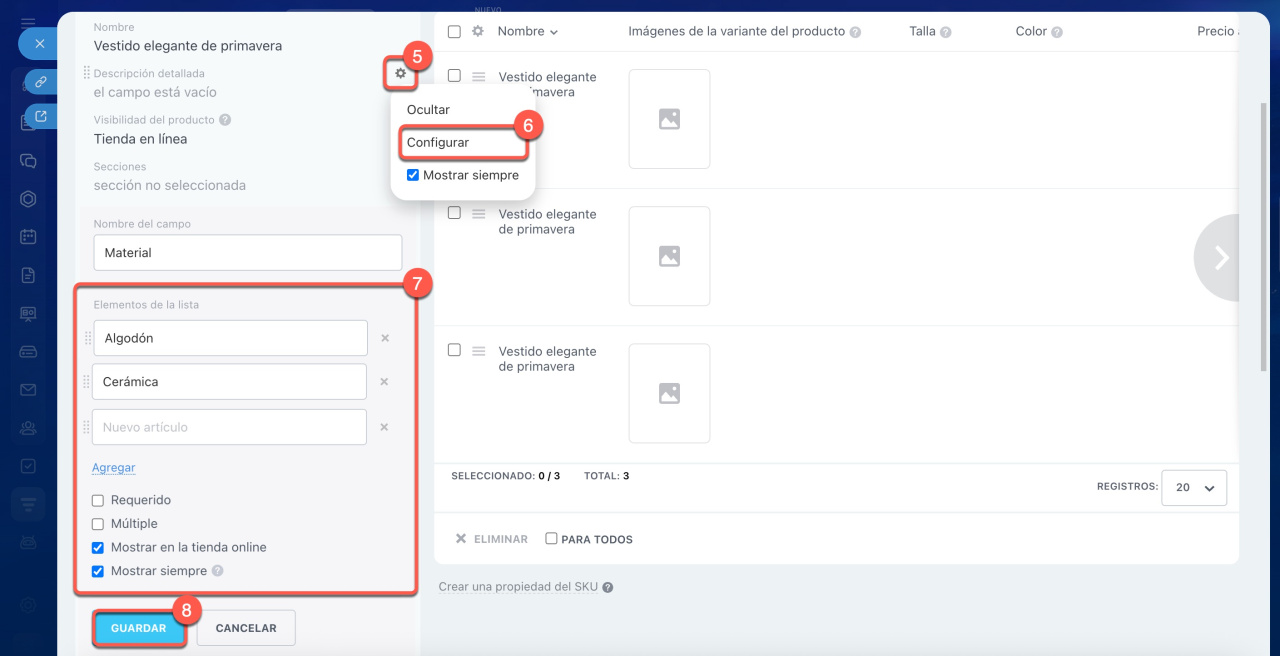The image size is (1280, 656).
Task: Choose Ocultar in the field menu
Action: click(x=428, y=109)
